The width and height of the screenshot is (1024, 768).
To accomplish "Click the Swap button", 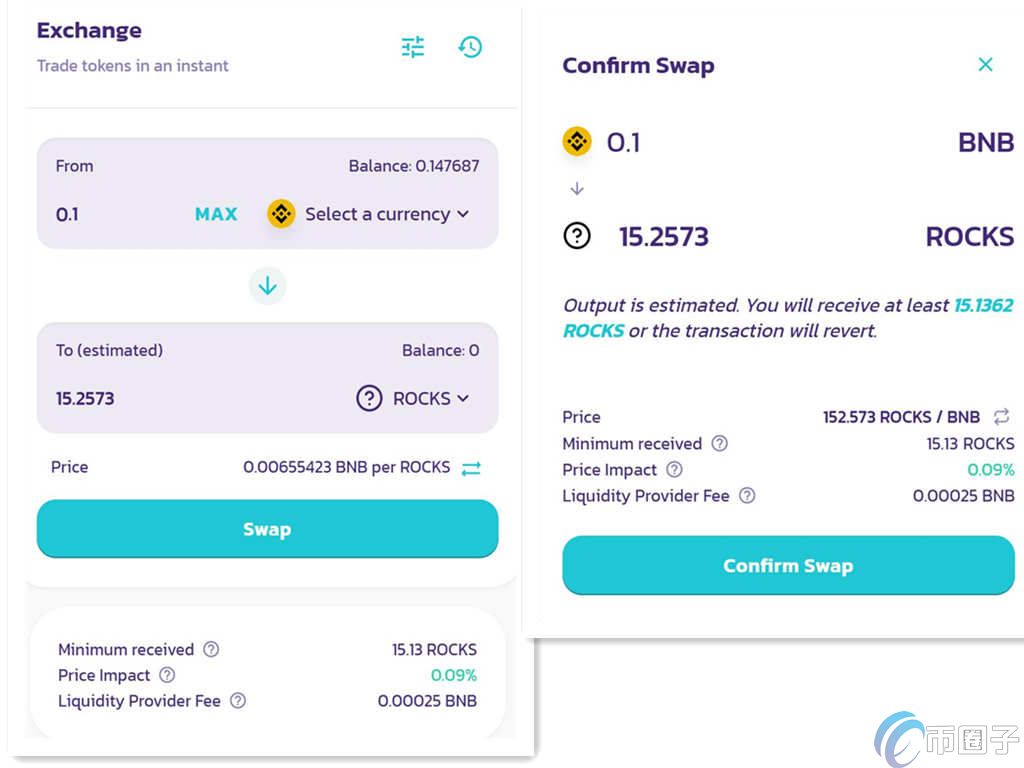I will [x=267, y=529].
